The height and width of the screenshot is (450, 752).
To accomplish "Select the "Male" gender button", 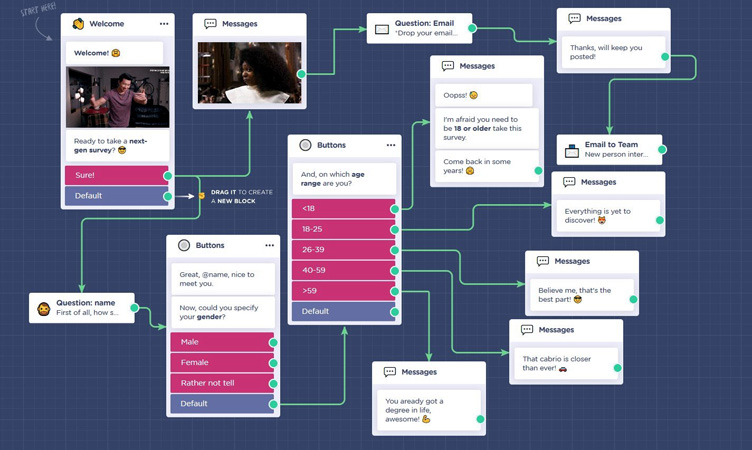I will coord(221,342).
